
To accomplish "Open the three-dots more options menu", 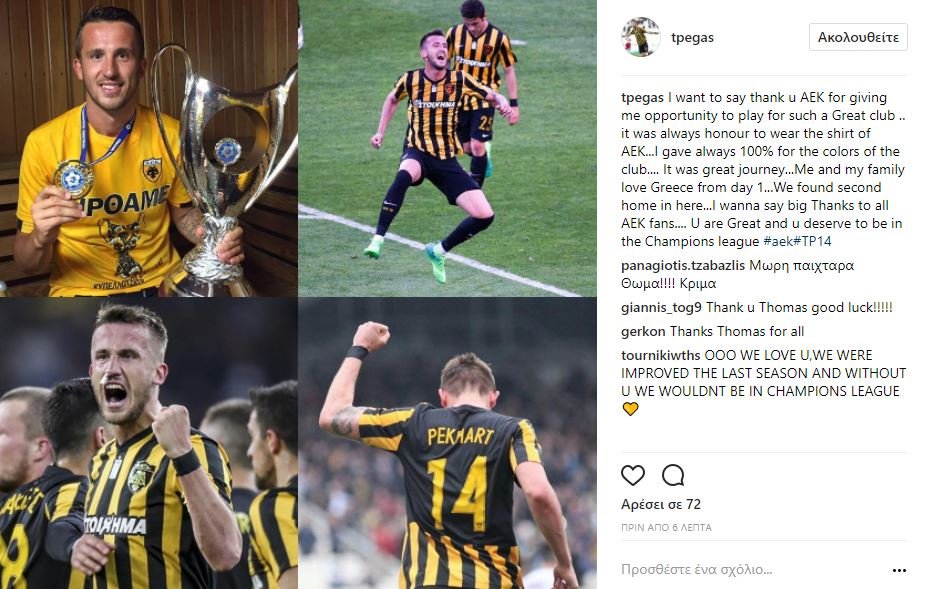I will pyautogui.click(x=899, y=570).
